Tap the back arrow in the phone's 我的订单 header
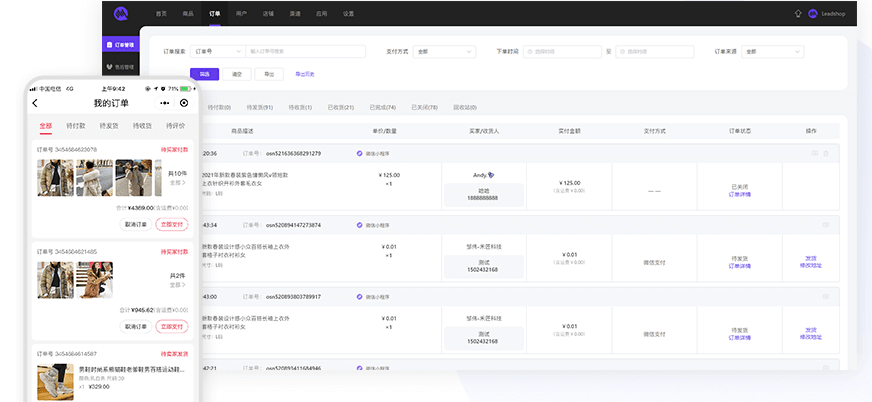The image size is (872, 402). [x=35, y=103]
